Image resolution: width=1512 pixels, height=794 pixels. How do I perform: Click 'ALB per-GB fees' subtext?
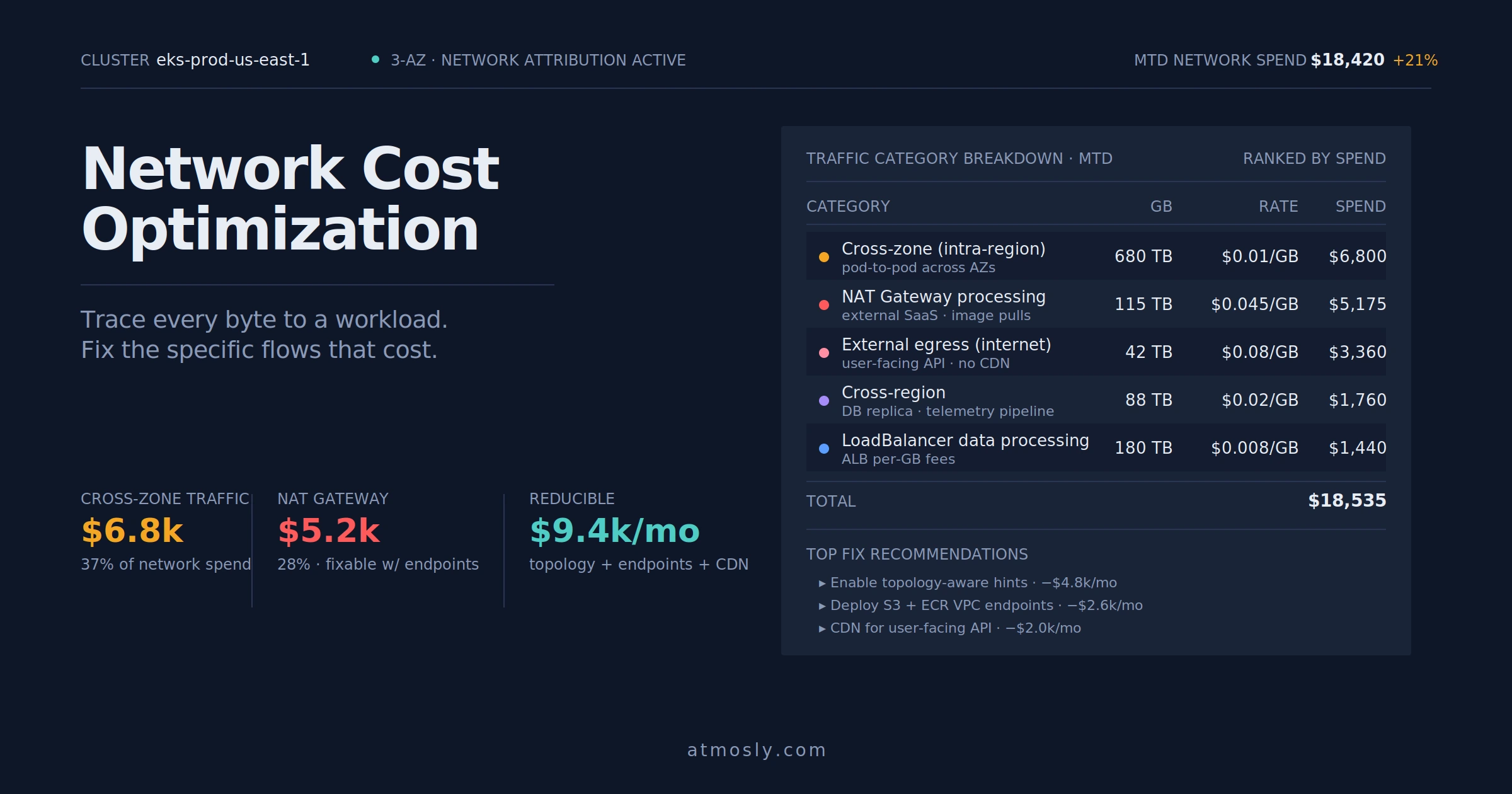point(898,459)
